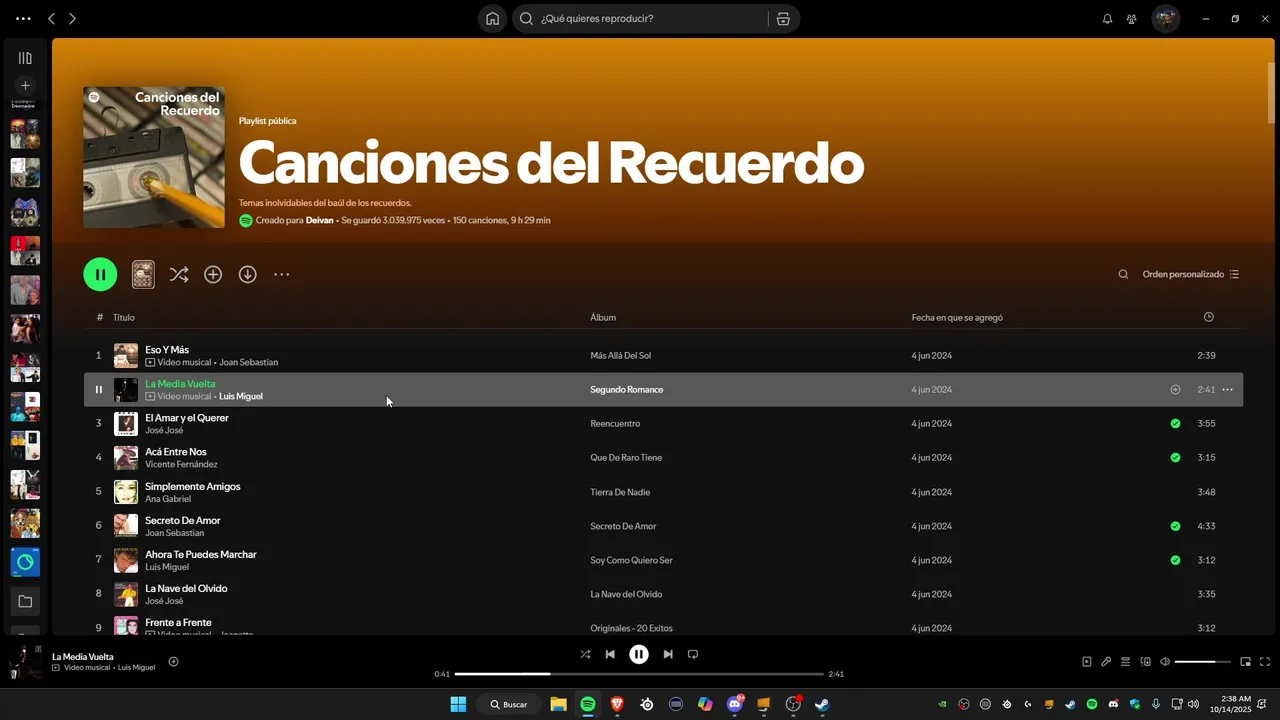
Task: Open the Luis Miguel artist link on row 2
Action: (x=241, y=396)
